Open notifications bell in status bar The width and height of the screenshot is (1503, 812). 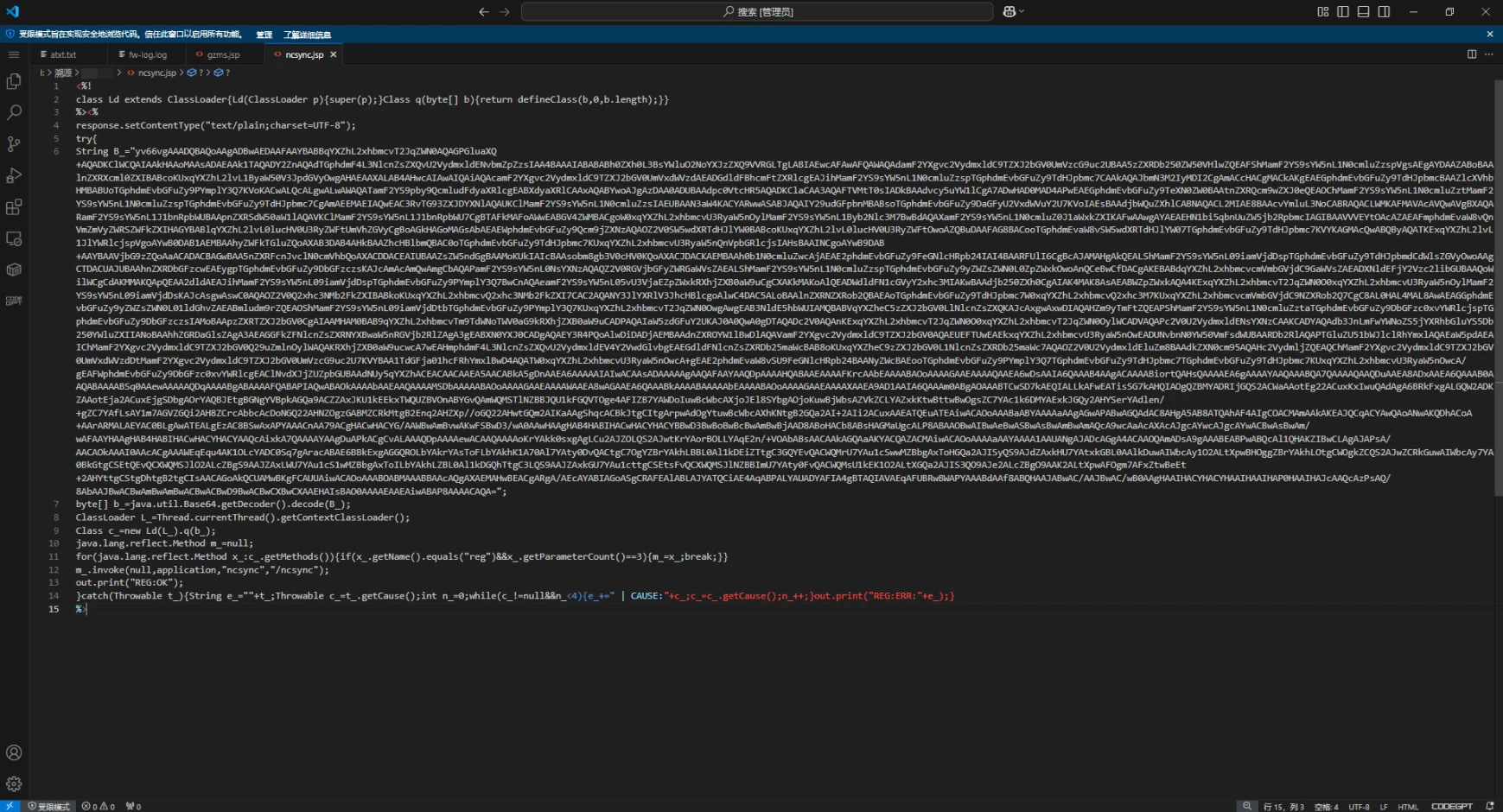tap(1489, 806)
